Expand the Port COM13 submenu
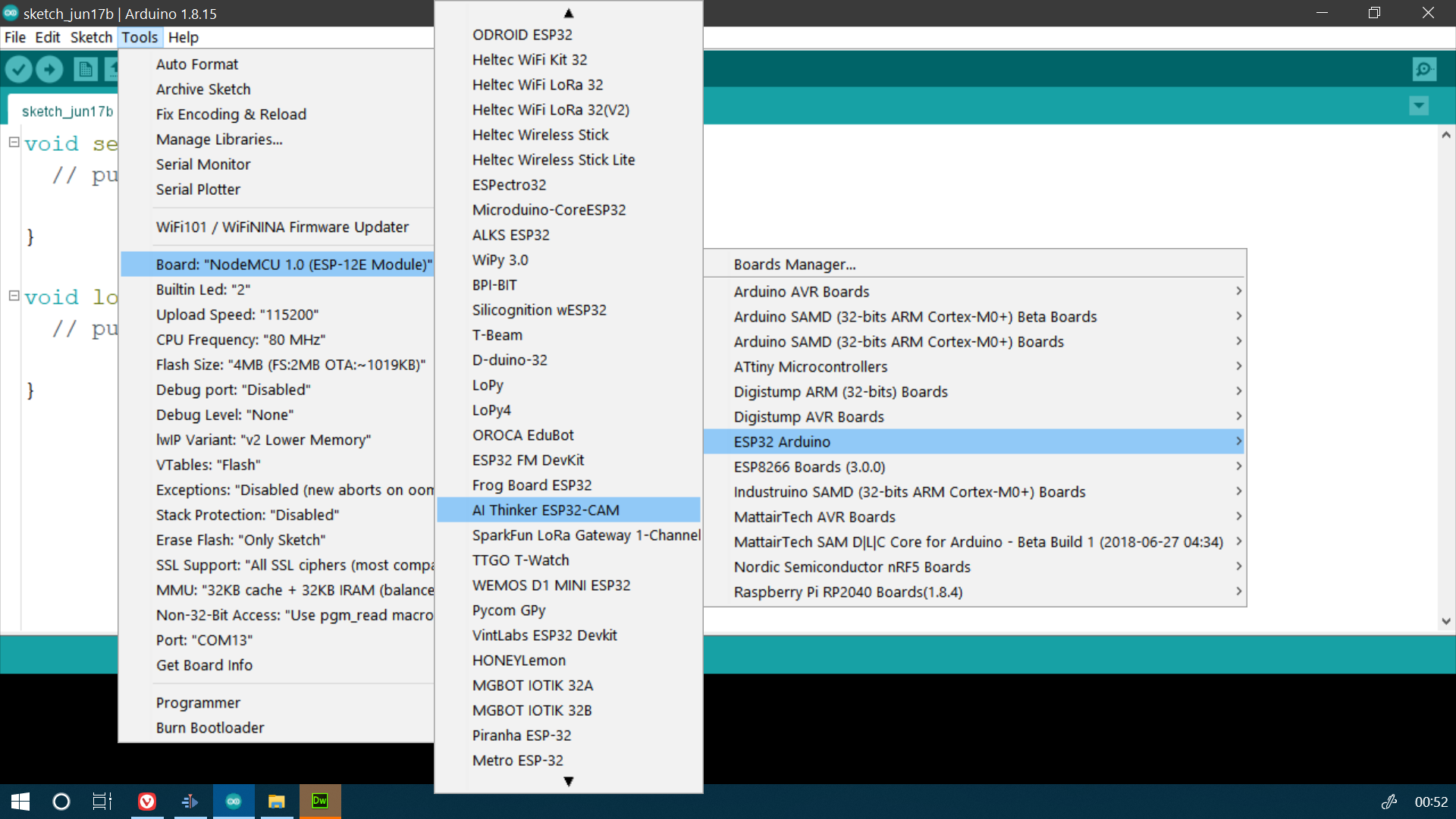Screen dimensions: 1456x819 coord(278,640)
